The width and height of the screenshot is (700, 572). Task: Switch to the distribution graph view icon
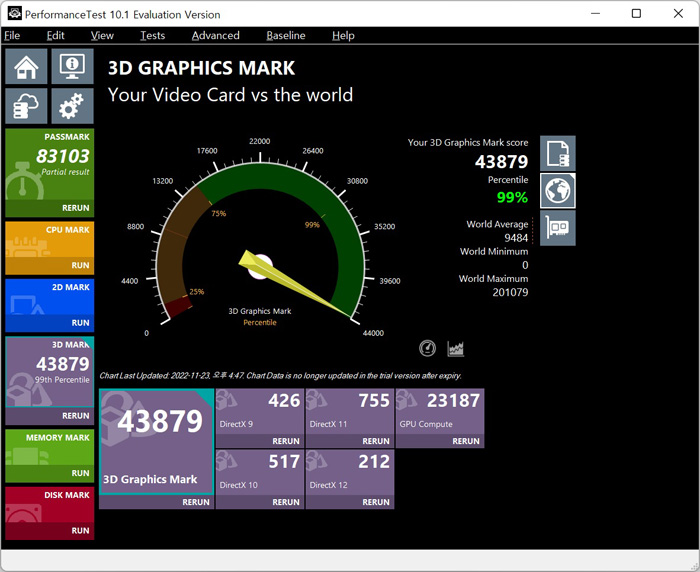(x=456, y=348)
